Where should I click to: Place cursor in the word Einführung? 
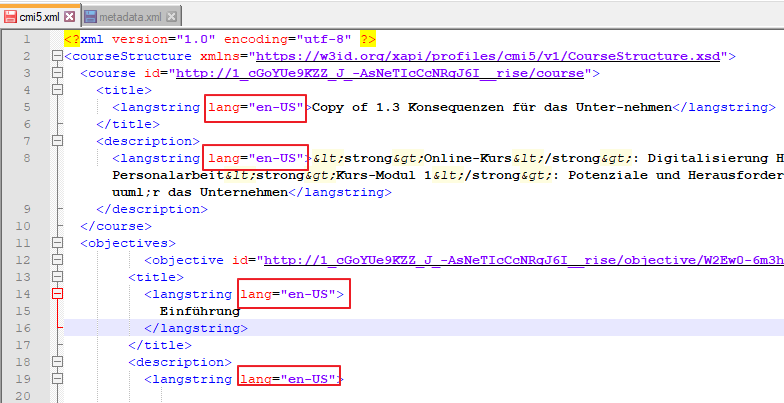[x=200, y=311]
